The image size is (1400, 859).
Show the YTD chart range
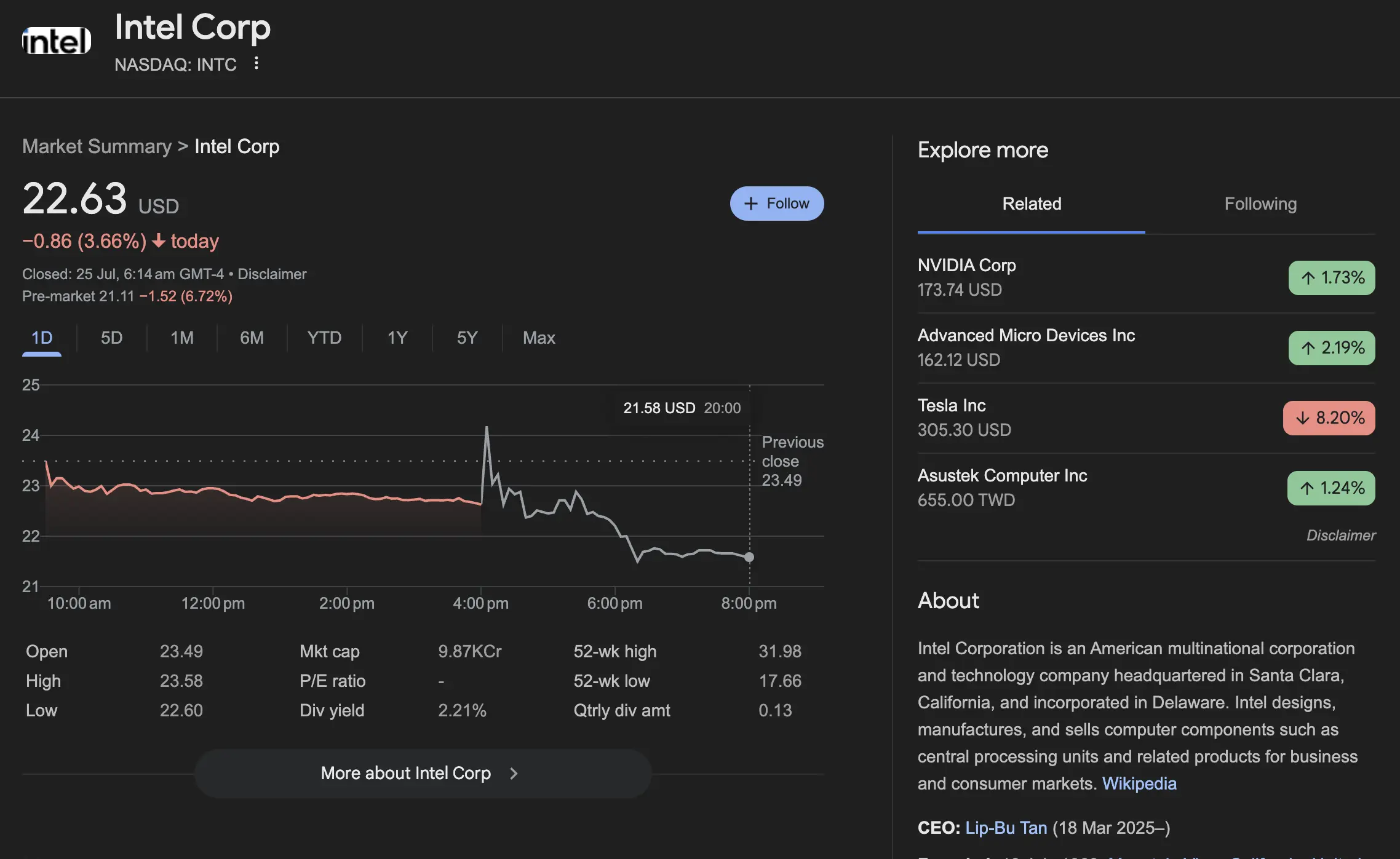click(x=324, y=338)
